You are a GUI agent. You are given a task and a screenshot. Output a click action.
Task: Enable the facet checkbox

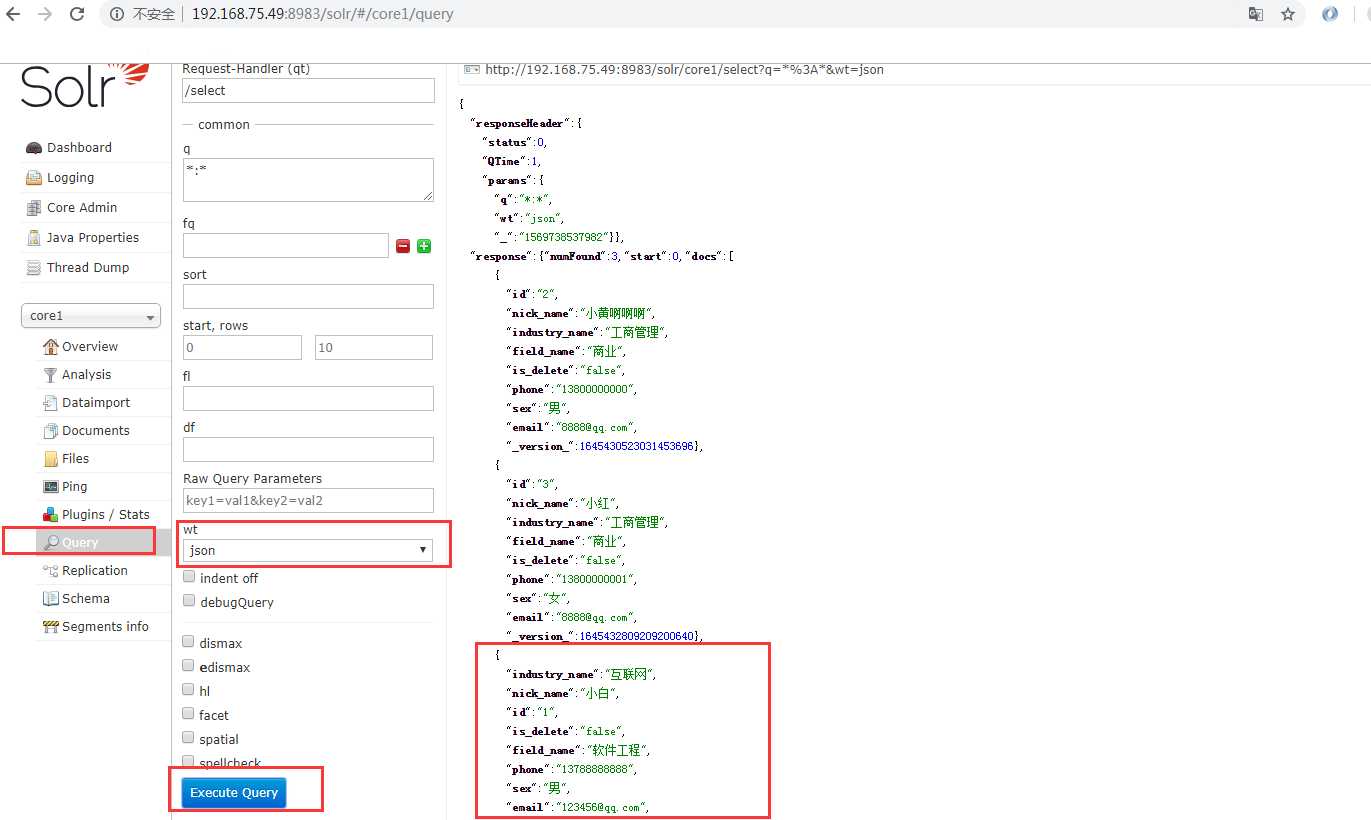[188, 714]
